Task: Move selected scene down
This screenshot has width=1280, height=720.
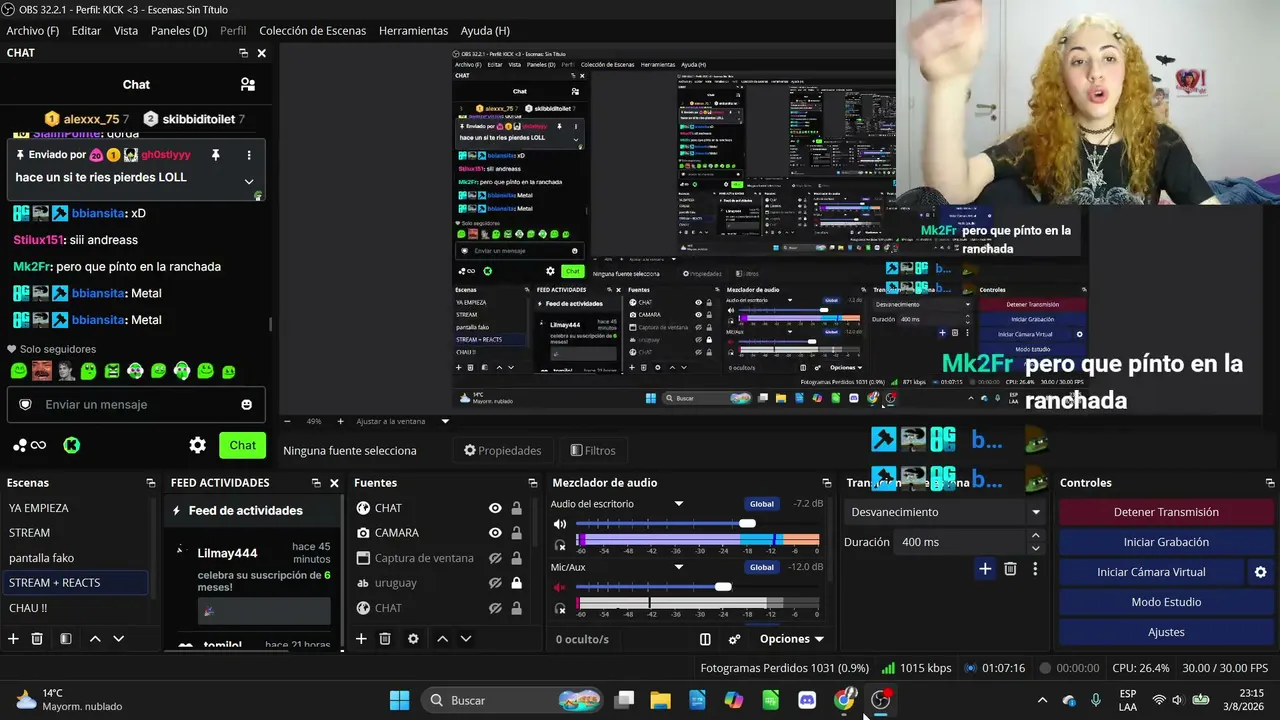Action: pos(118,639)
